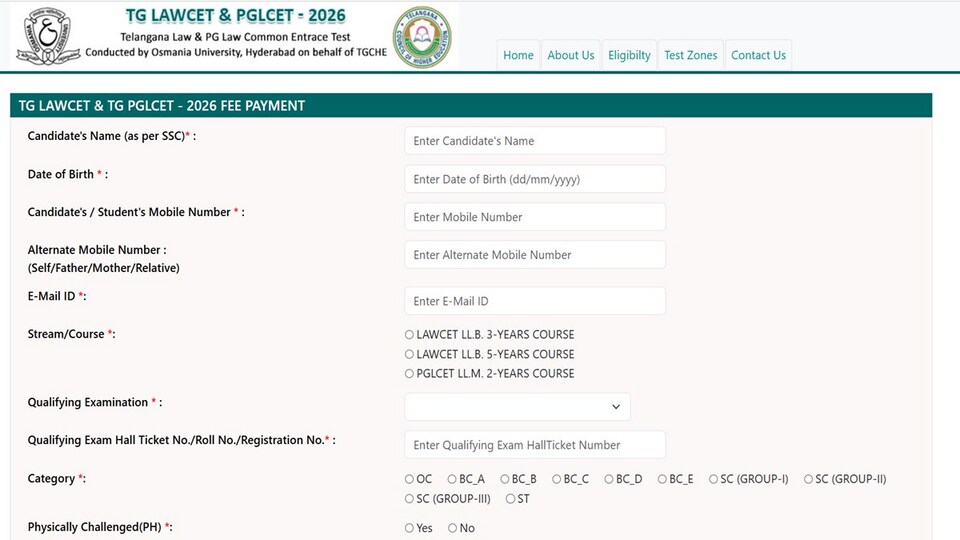Image resolution: width=960 pixels, height=540 pixels.
Task: Click the Qualifying Examination label
Action: 95,402
